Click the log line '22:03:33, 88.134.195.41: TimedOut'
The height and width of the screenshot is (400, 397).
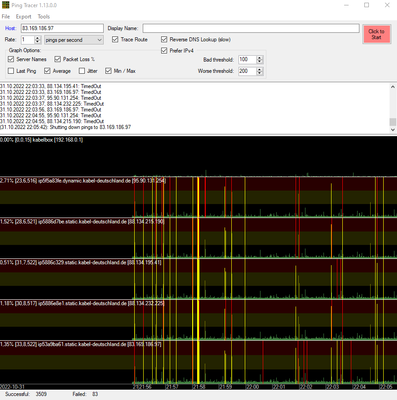pyautogui.click(x=50, y=86)
